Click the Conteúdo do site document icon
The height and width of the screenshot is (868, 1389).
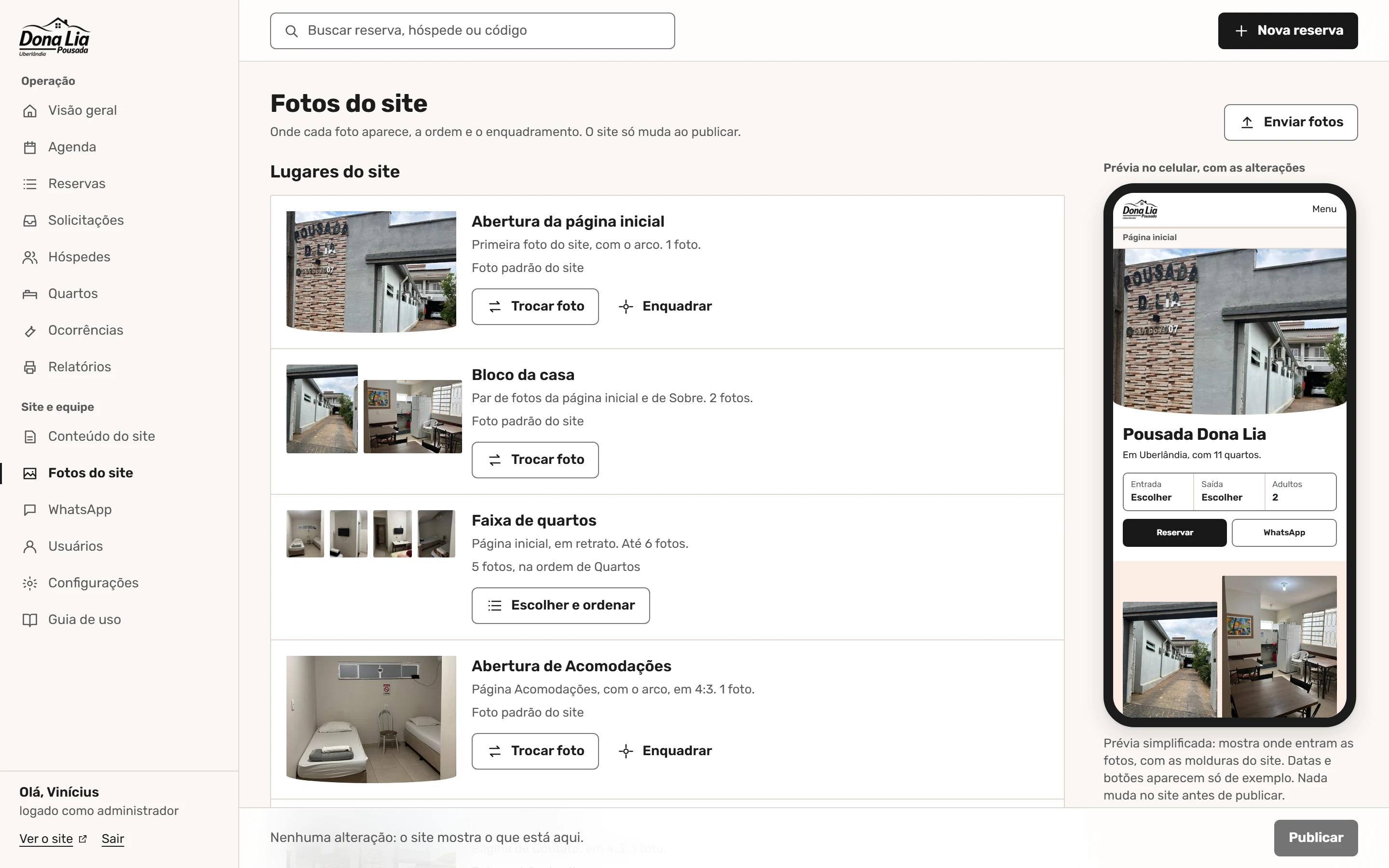(x=30, y=437)
